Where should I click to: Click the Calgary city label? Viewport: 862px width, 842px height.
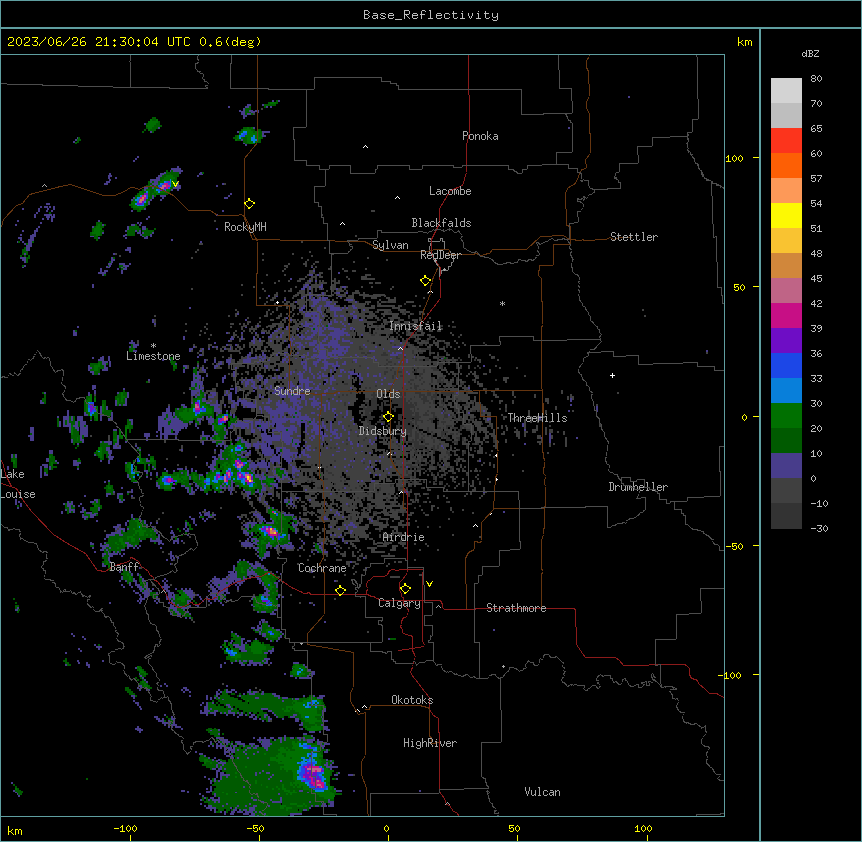coord(399,603)
